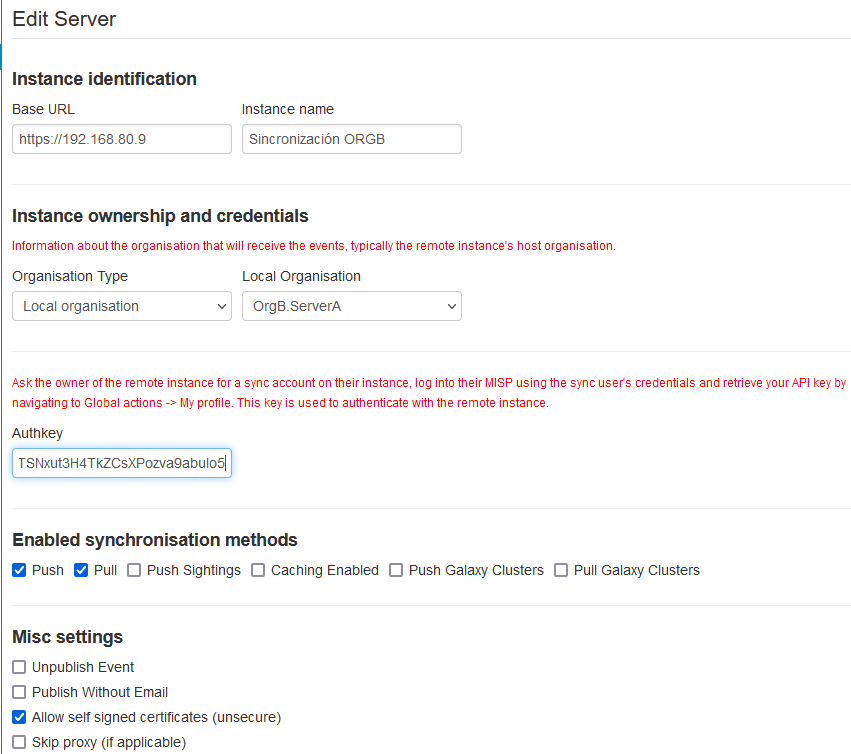Expand the Local Organisation dropdown
The width and height of the screenshot is (851, 754).
(x=351, y=306)
